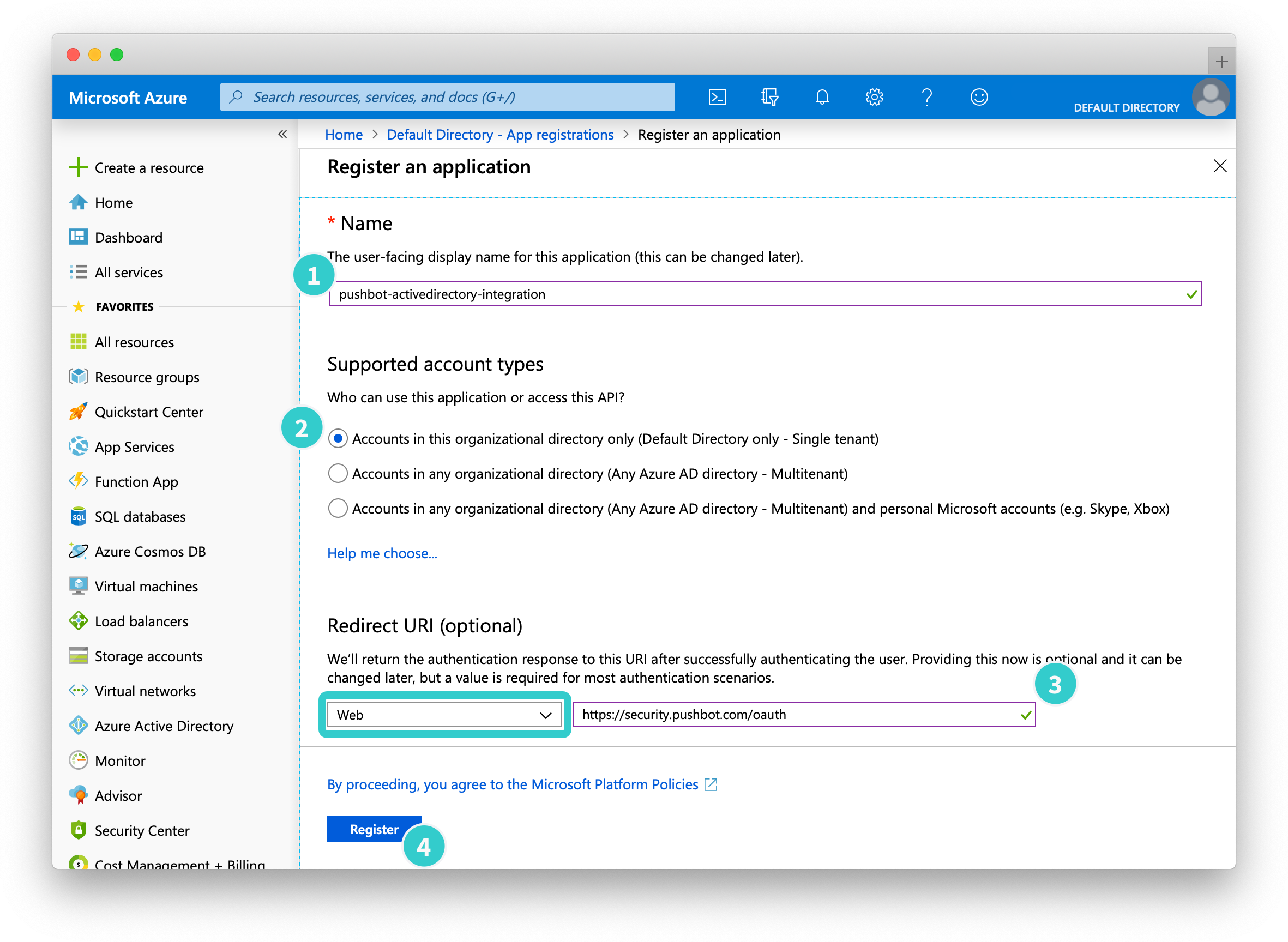Select single tenant accounts radio option
The image size is (1288, 942).
click(x=338, y=439)
